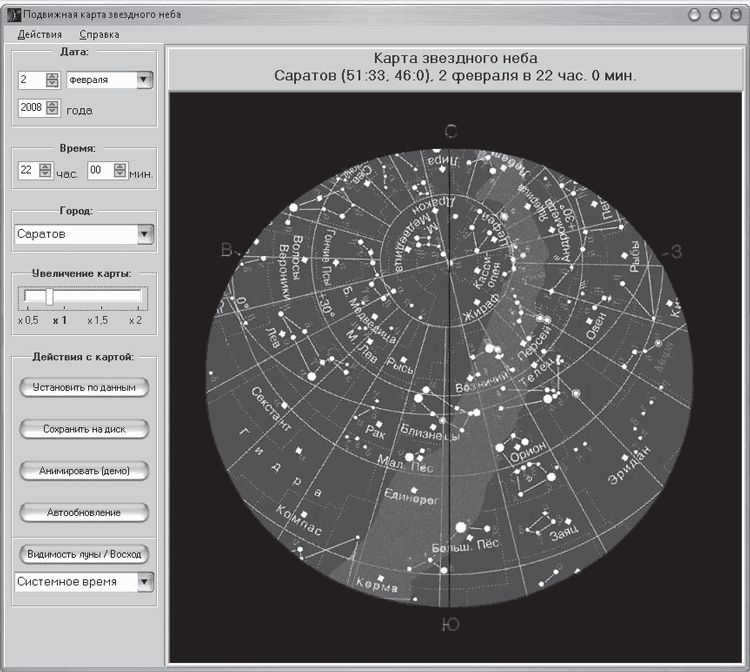Expand the month dropdown showing февраля
The height and width of the screenshot is (672, 750).
[143, 79]
